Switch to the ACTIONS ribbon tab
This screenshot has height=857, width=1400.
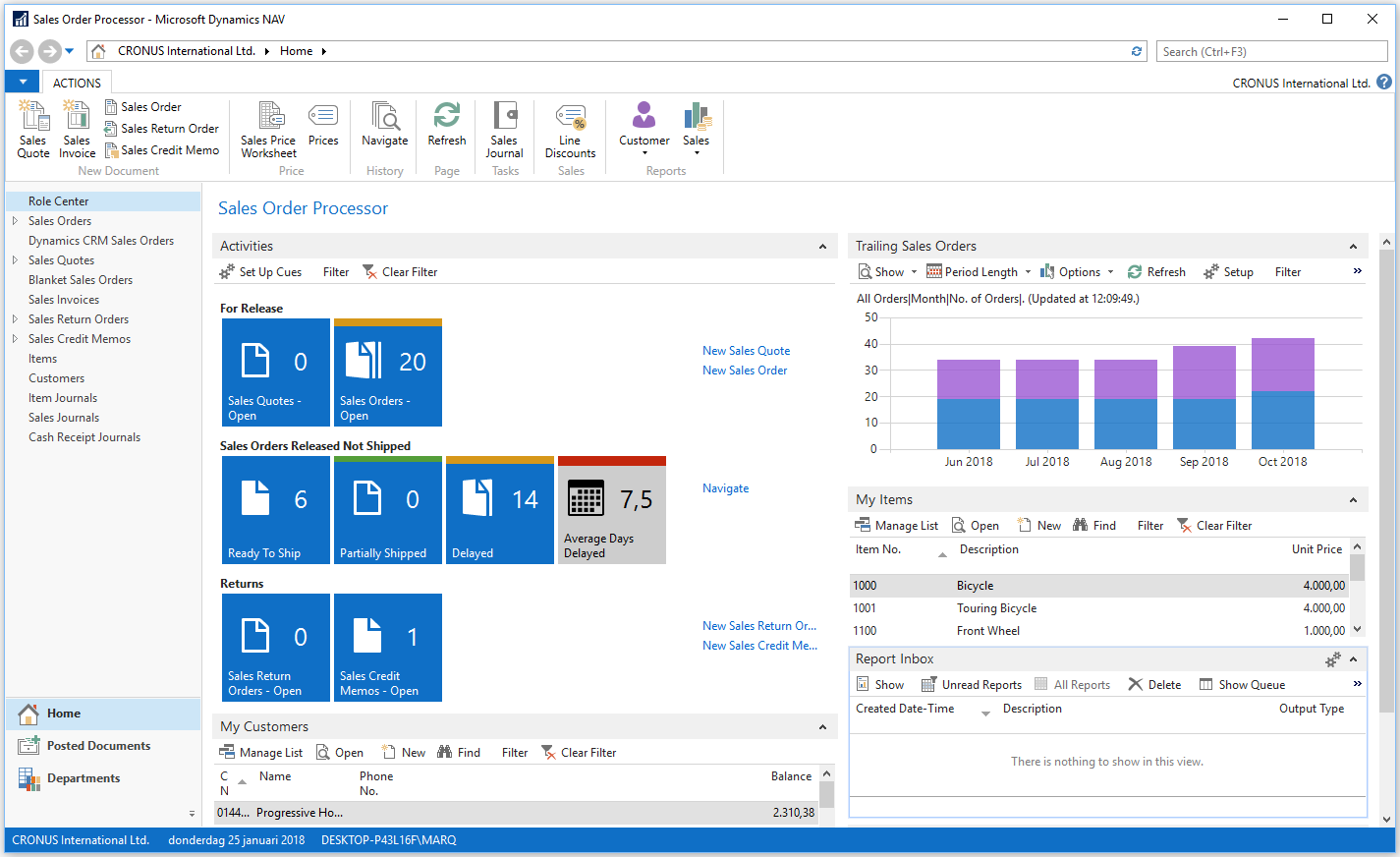(x=77, y=83)
